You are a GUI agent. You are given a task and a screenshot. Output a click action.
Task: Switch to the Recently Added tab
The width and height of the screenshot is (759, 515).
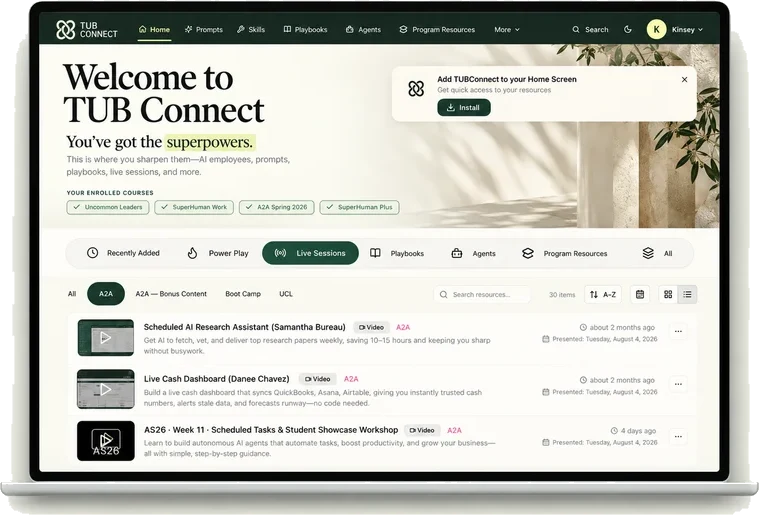(123, 253)
